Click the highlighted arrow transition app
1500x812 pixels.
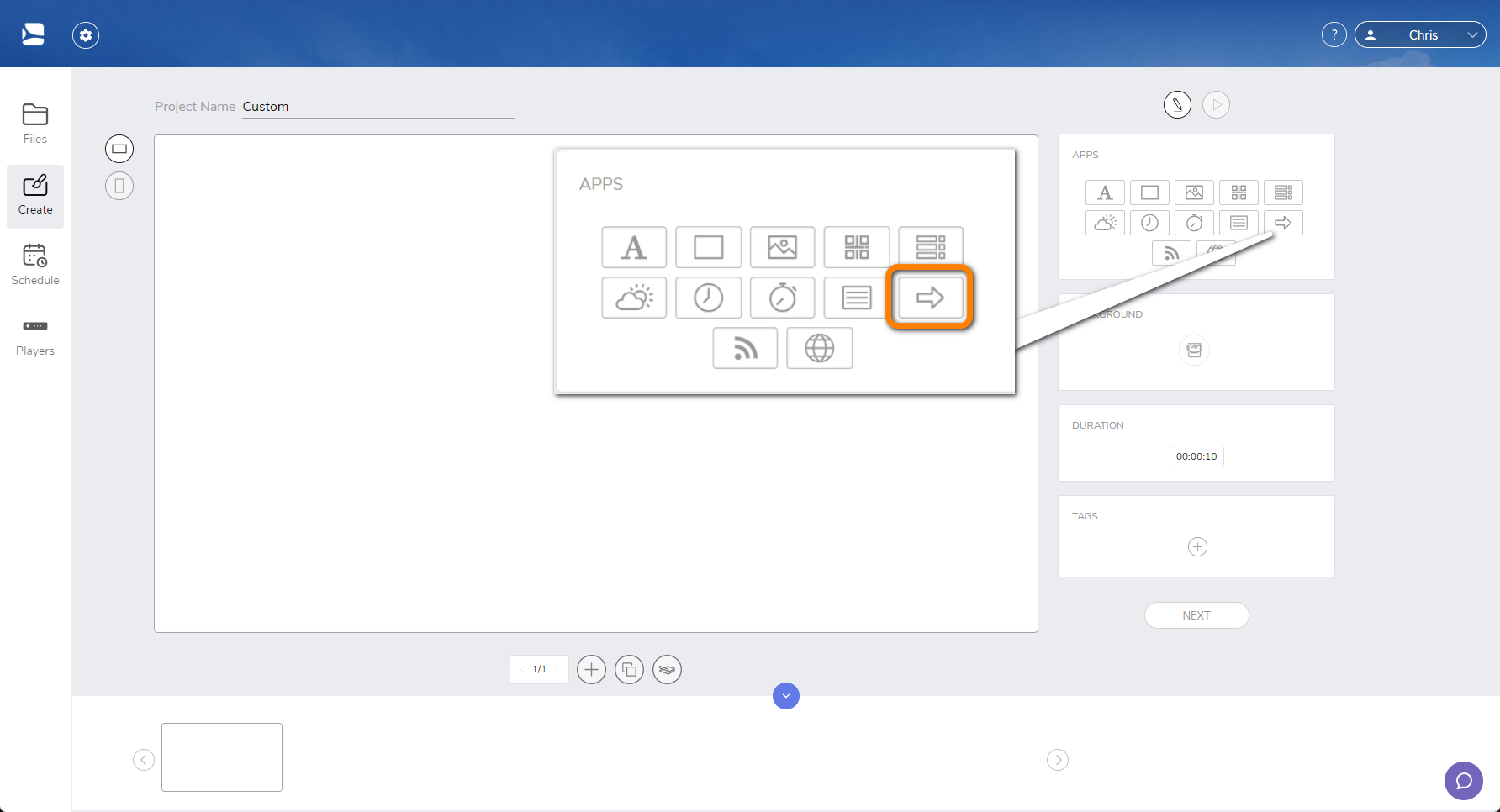coord(929,297)
